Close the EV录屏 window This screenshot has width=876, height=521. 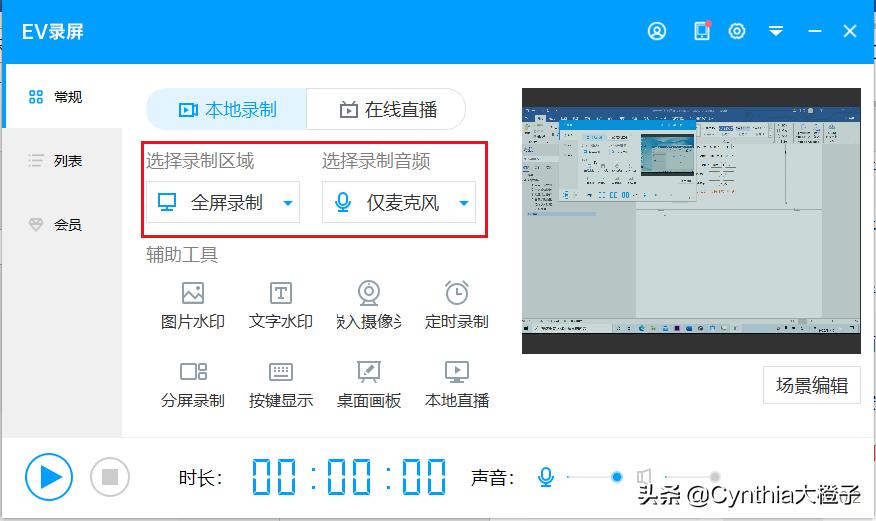pyautogui.click(x=850, y=31)
